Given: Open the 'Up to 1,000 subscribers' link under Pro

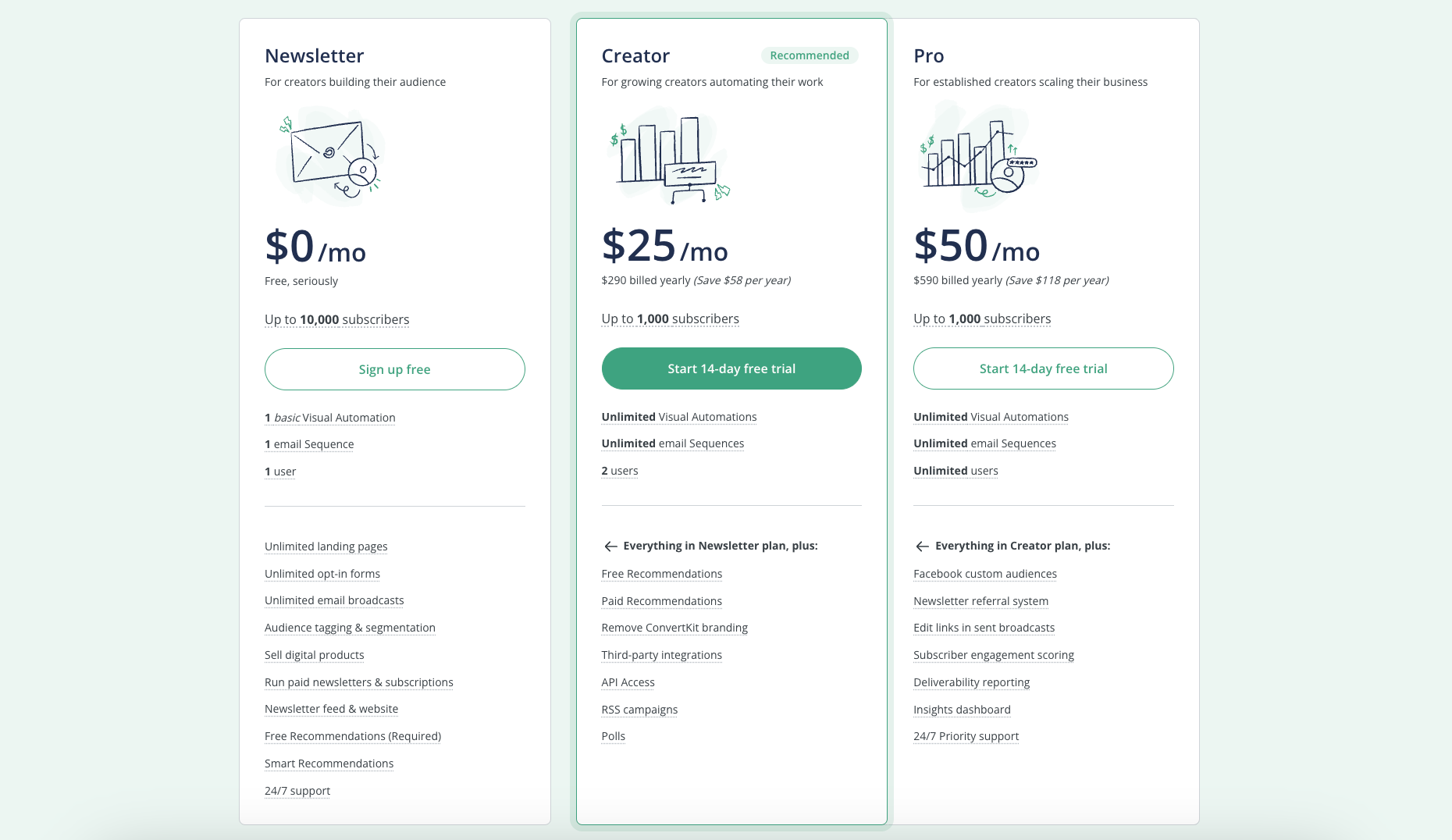Looking at the screenshot, I should [x=981, y=319].
